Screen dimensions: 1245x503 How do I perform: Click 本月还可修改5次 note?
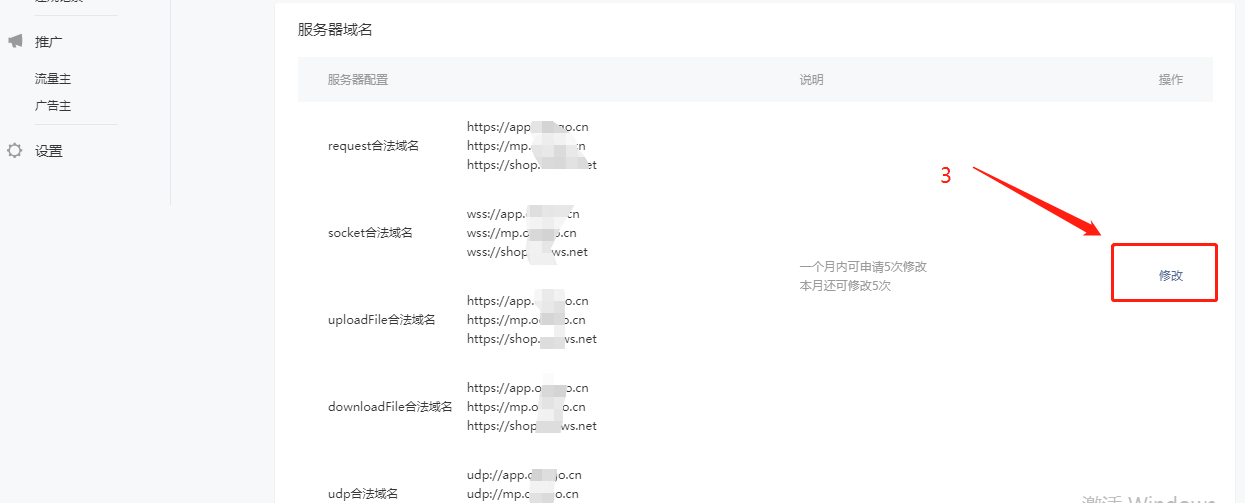point(845,285)
